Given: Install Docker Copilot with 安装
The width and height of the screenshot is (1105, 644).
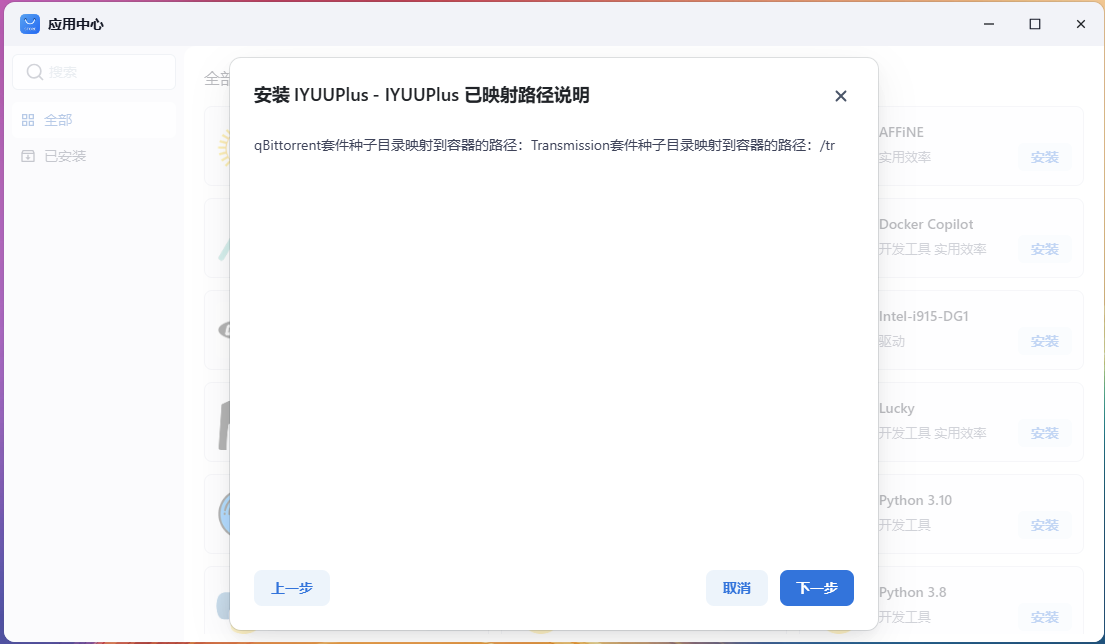Looking at the screenshot, I should [1044, 249].
